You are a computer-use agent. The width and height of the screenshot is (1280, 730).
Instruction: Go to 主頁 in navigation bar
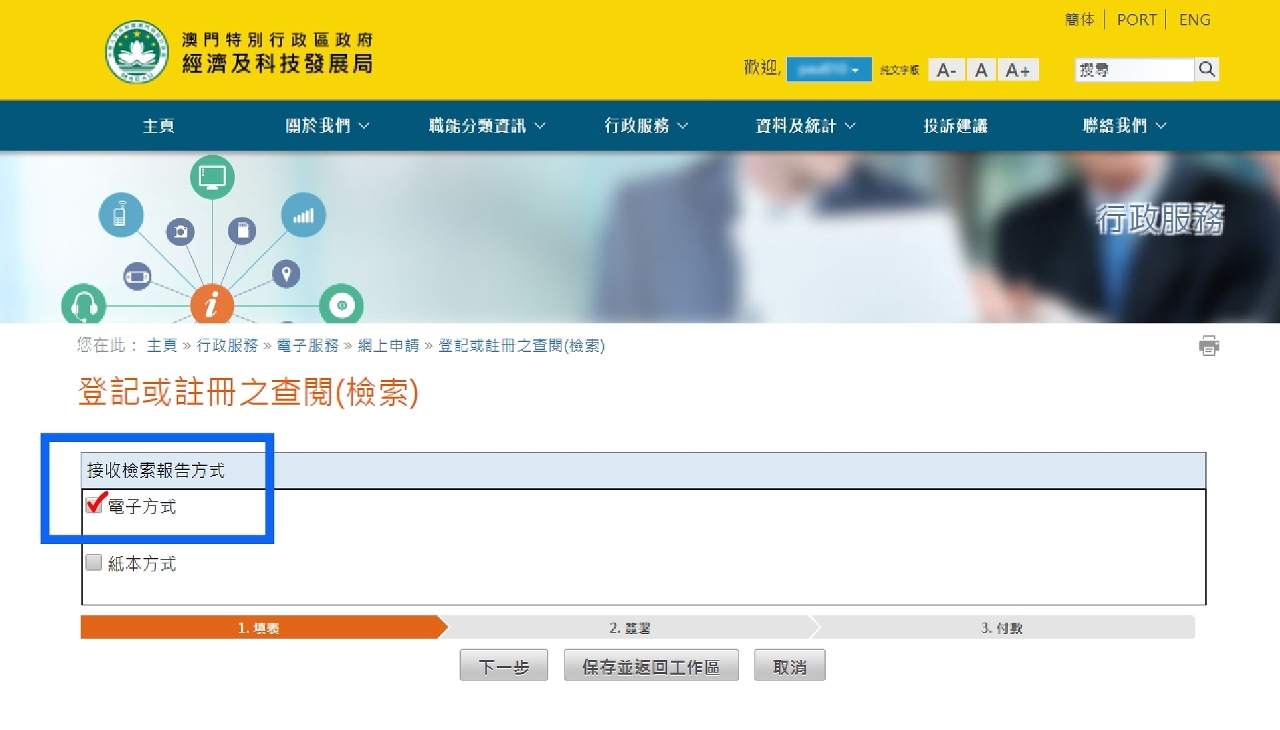159,126
